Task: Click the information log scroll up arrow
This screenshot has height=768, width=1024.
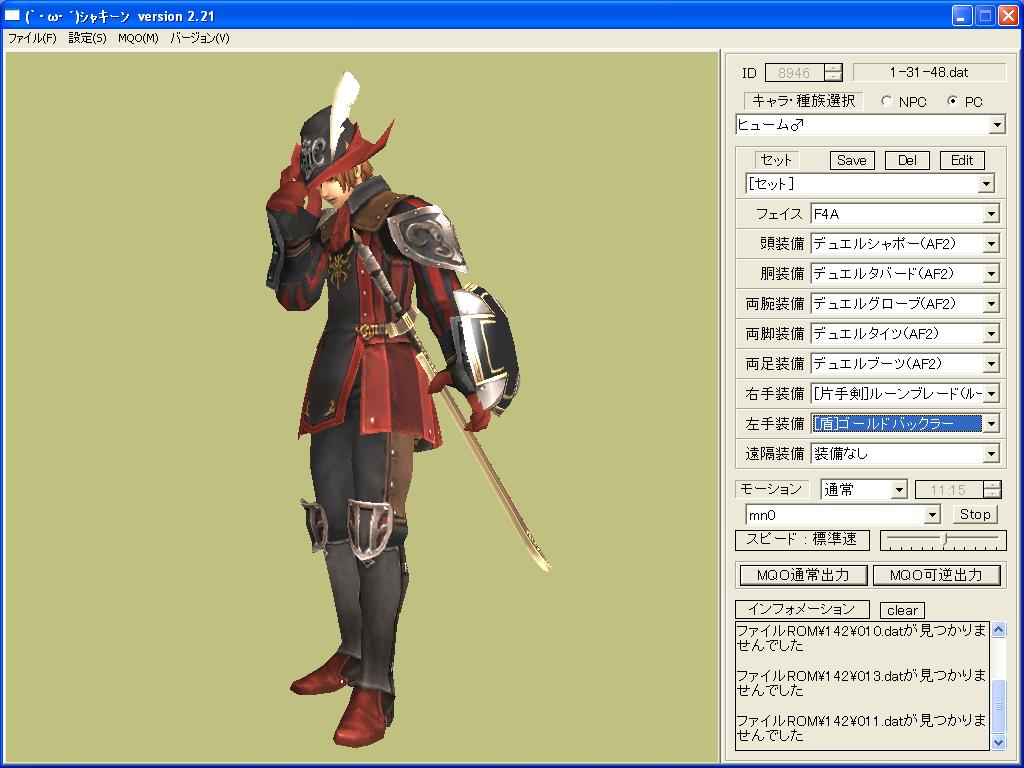Action: (999, 630)
